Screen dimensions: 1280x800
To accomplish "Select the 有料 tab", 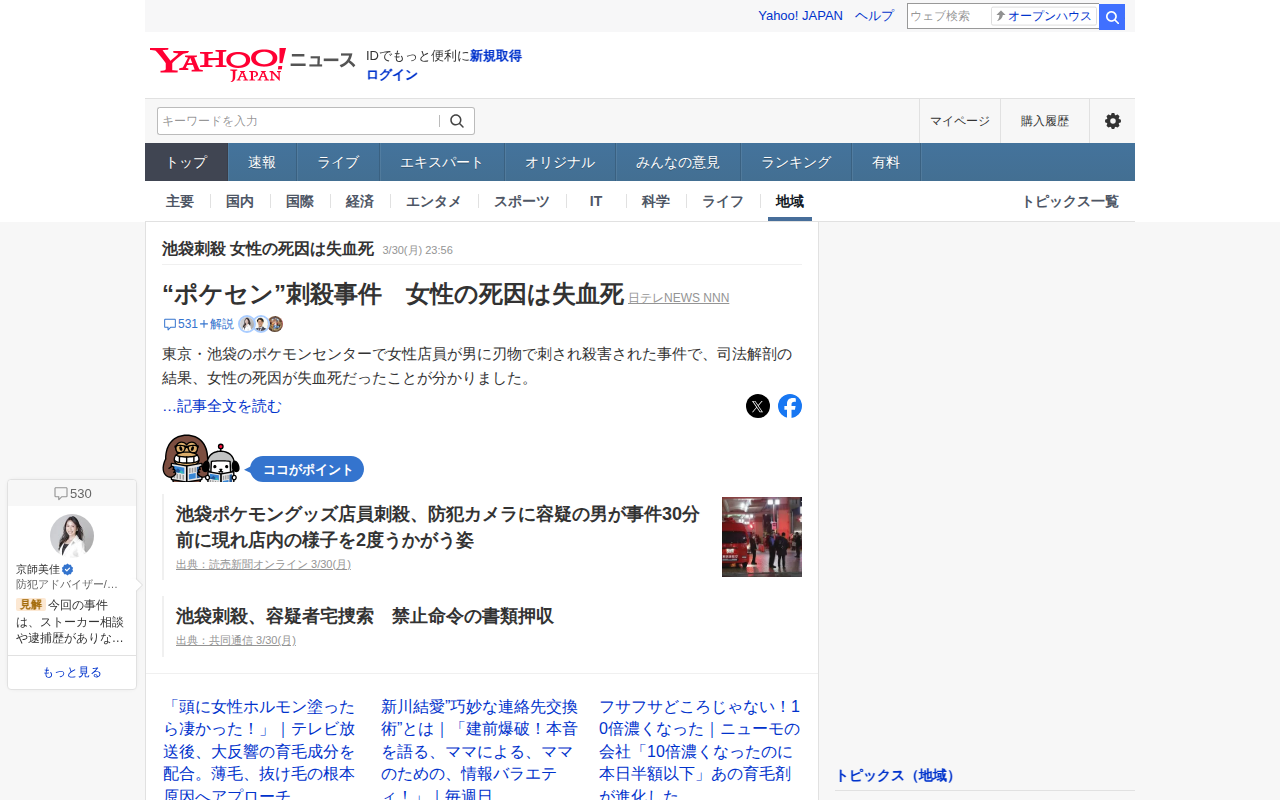I will [x=886, y=162].
